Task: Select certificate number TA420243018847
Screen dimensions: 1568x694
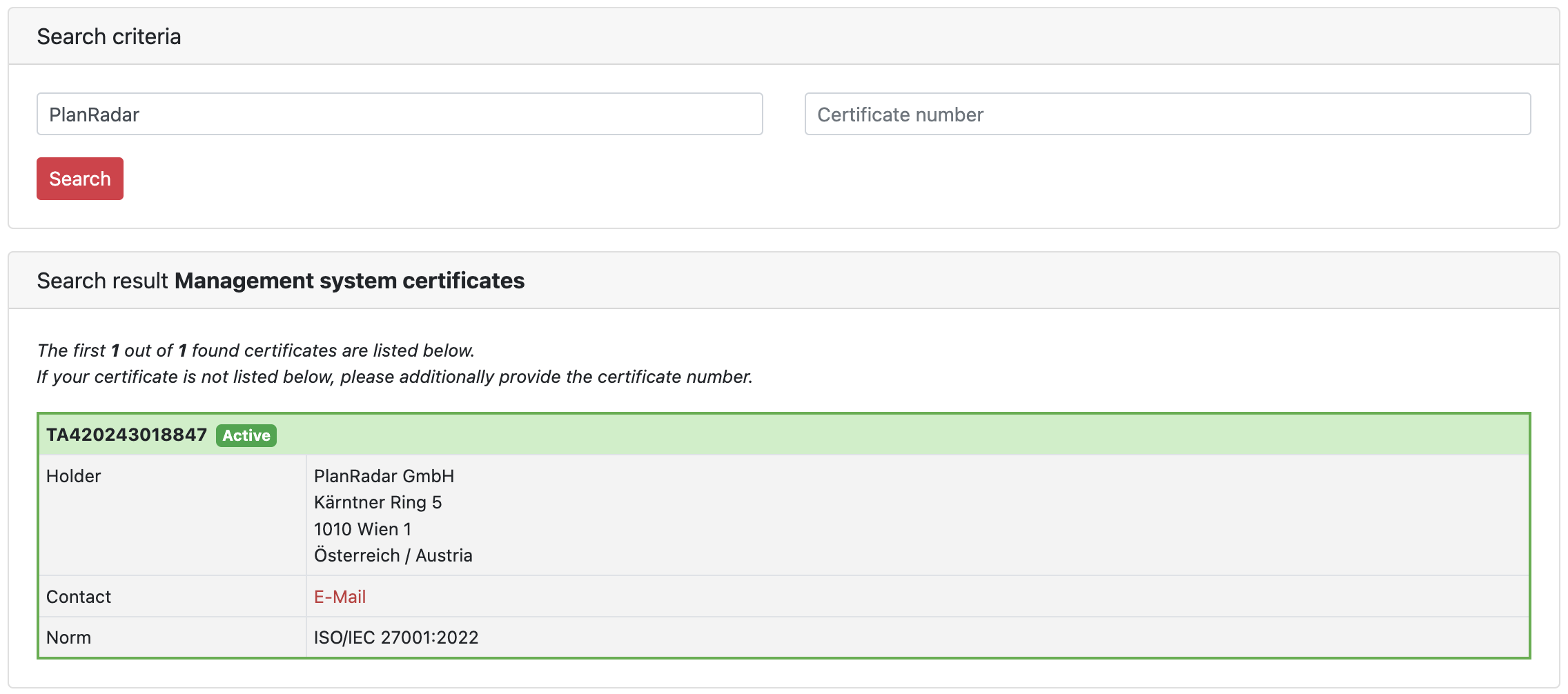Action: pos(126,435)
